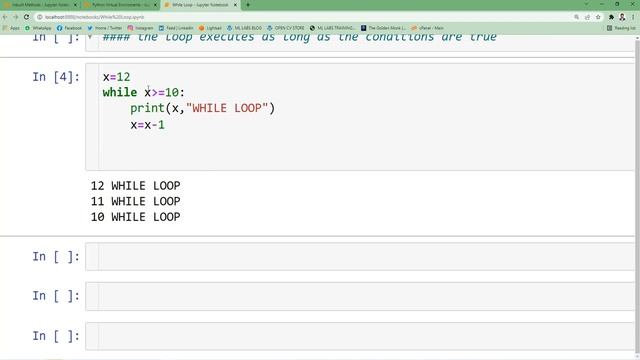Click output line 10 WHILE LOOP
Screen dimensions: 640x360
pos(136,217)
